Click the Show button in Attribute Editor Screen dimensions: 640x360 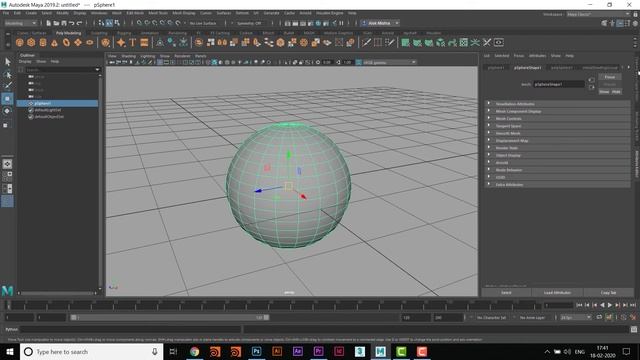pyautogui.click(x=604, y=92)
